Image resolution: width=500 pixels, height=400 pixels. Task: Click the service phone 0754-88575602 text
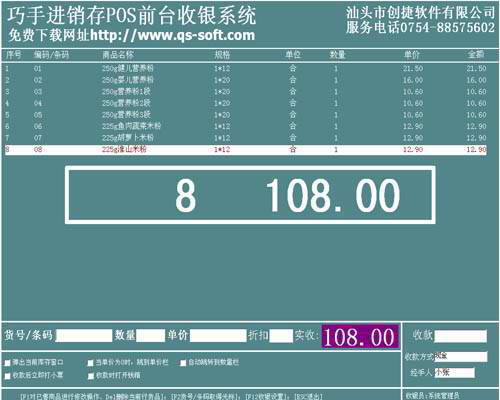pyautogui.click(x=448, y=27)
